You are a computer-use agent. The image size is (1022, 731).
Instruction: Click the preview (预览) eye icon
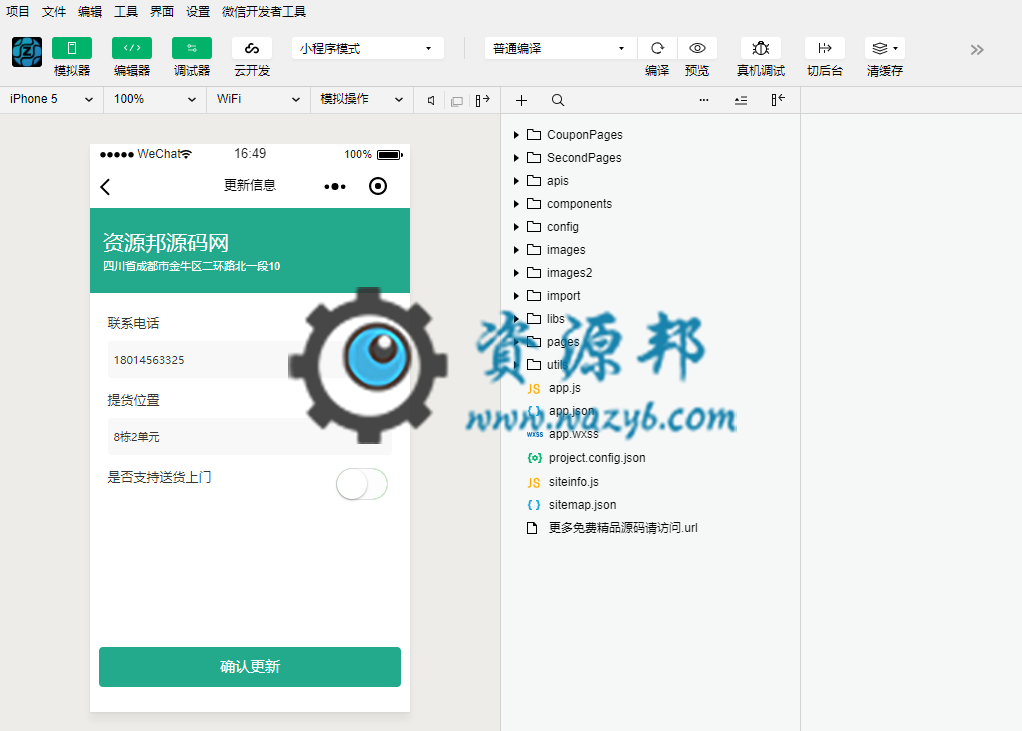697,48
